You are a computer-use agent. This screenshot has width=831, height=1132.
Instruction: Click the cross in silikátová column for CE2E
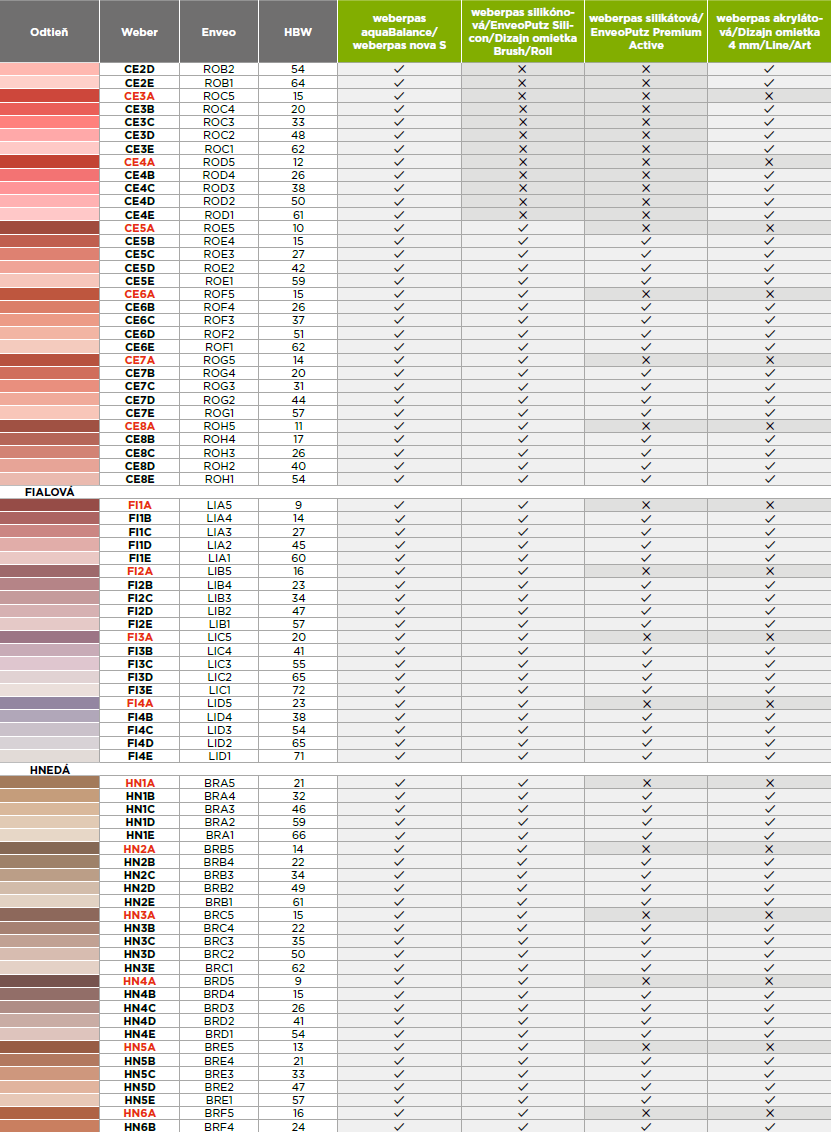[645, 83]
